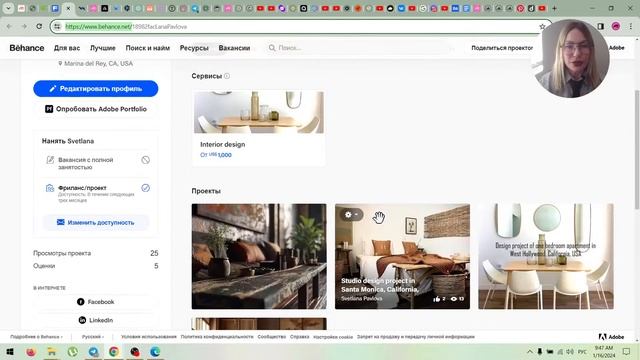Open the Behance home logo
The image size is (640, 360).
(27, 48)
